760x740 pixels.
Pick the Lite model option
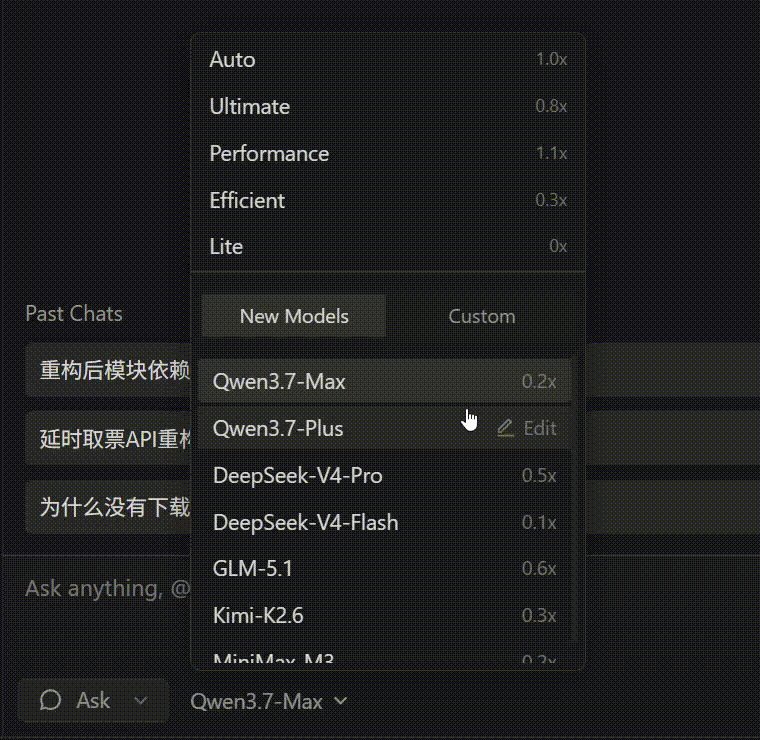(388, 246)
